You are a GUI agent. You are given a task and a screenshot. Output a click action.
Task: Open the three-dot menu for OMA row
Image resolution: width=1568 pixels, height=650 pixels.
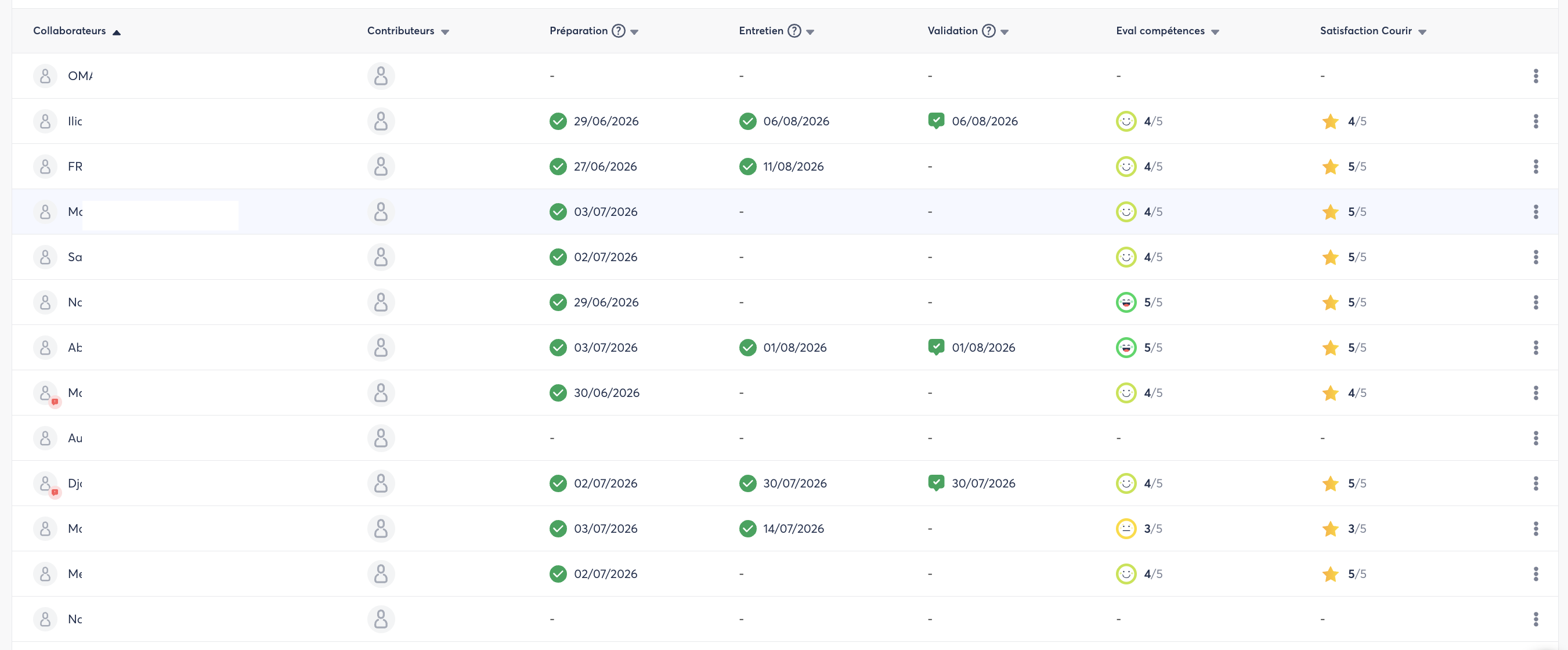pos(1535,76)
